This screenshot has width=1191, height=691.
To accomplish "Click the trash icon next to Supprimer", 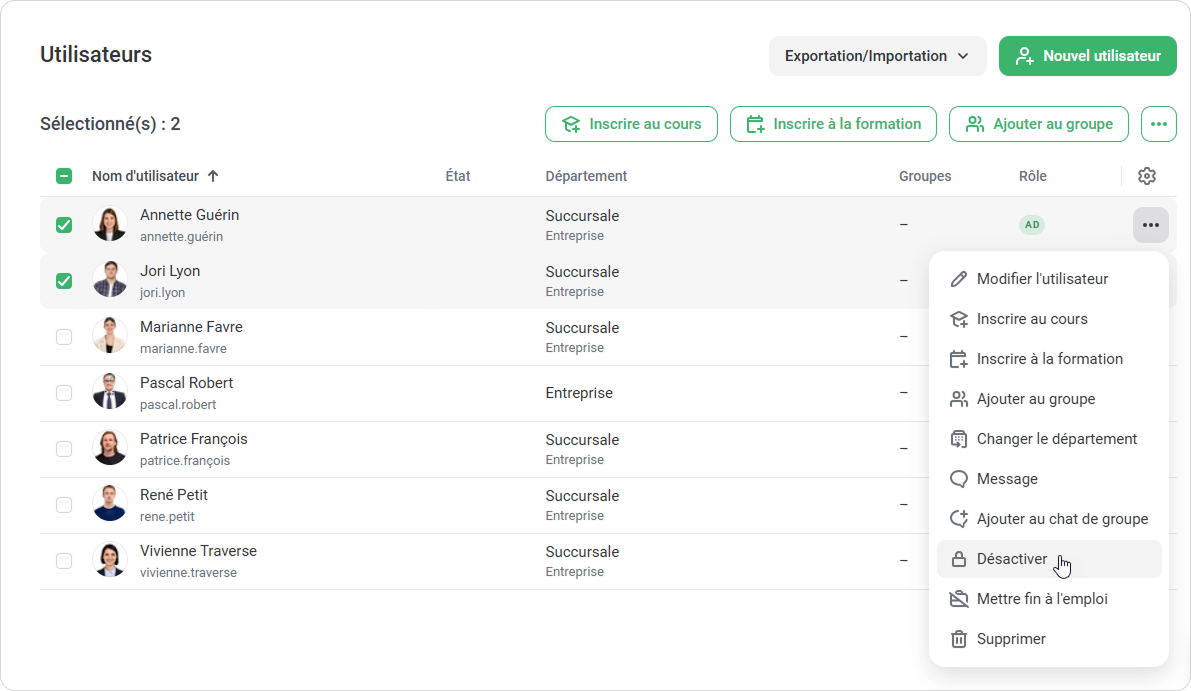I will 958,639.
